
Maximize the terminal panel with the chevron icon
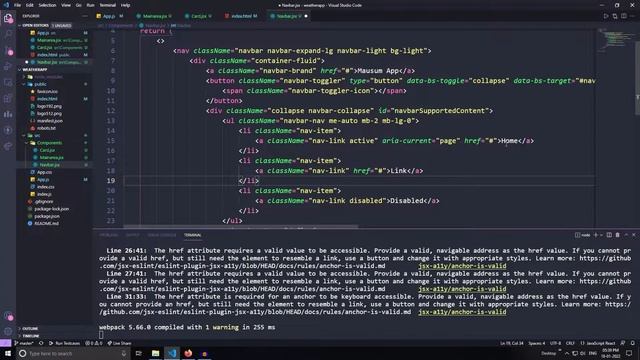coord(626,235)
